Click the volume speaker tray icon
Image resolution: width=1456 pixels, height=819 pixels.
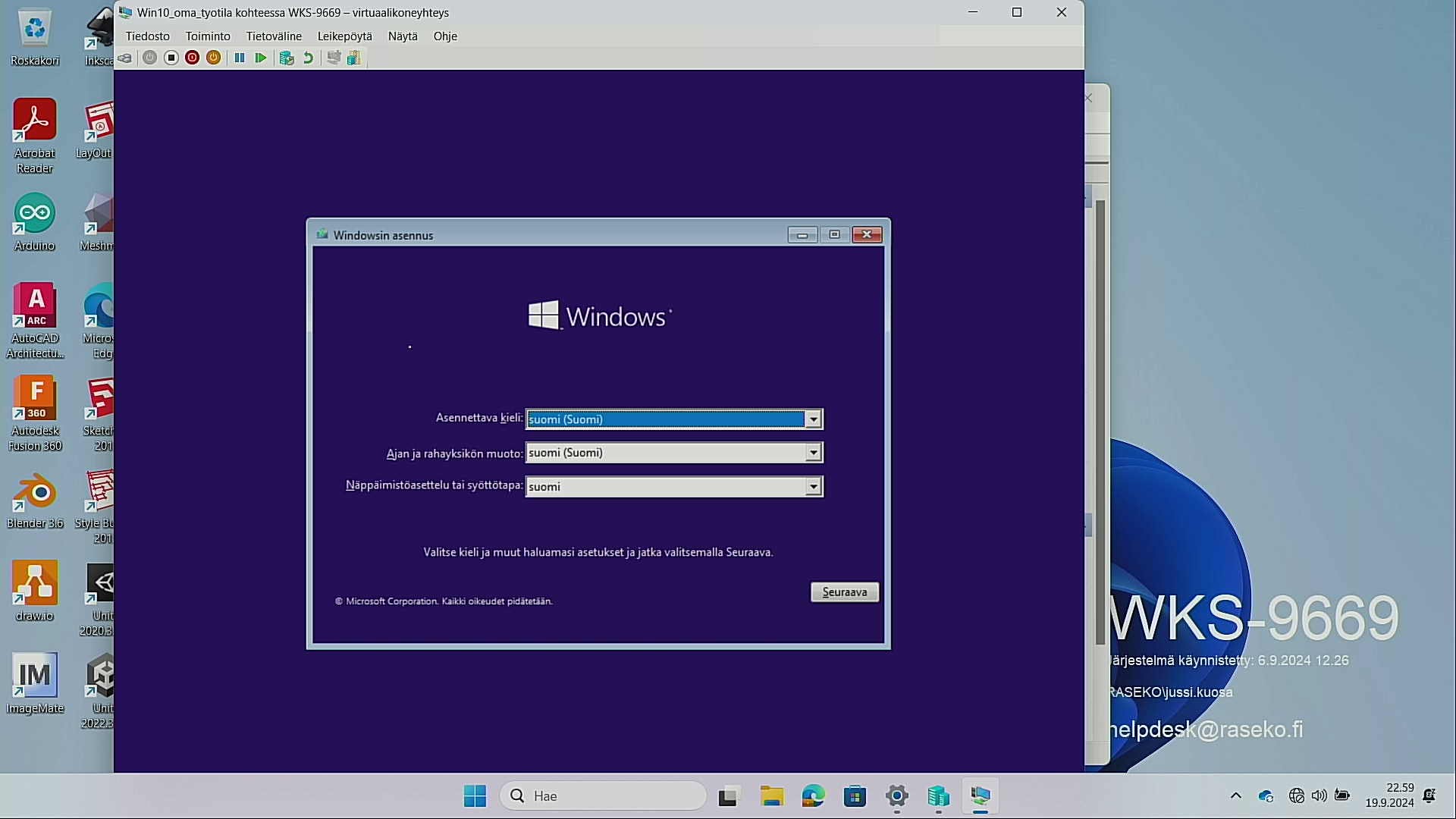coord(1319,796)
